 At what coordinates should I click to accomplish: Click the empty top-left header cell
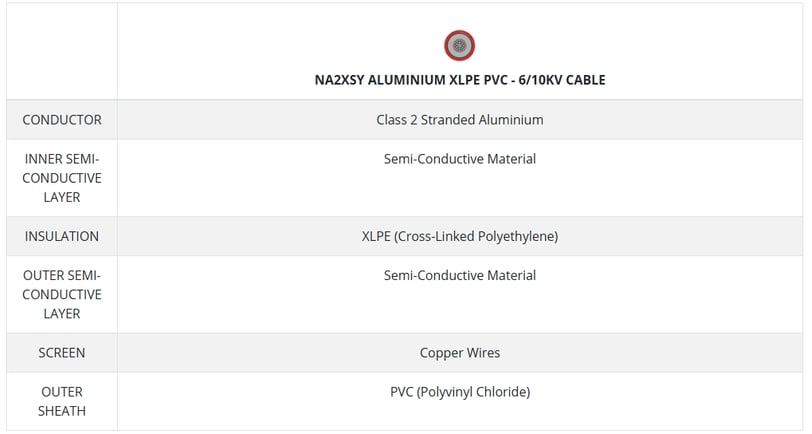point(62,51)
